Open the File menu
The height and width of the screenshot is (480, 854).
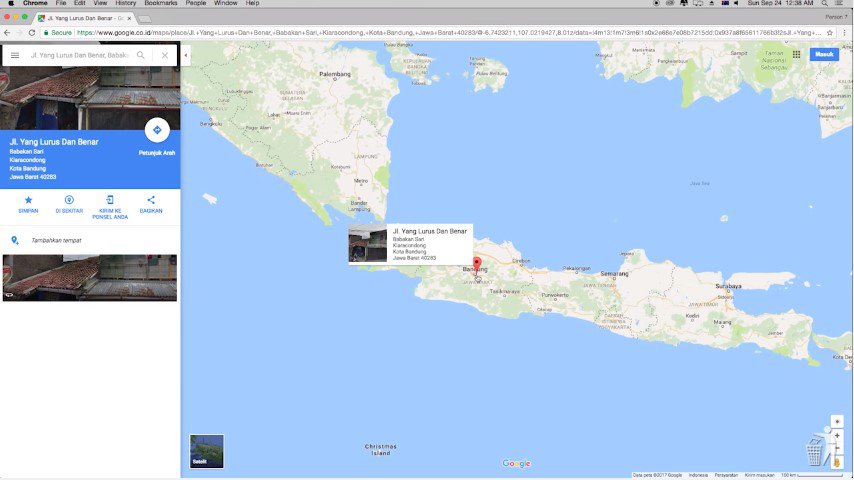tap(60, 3)
